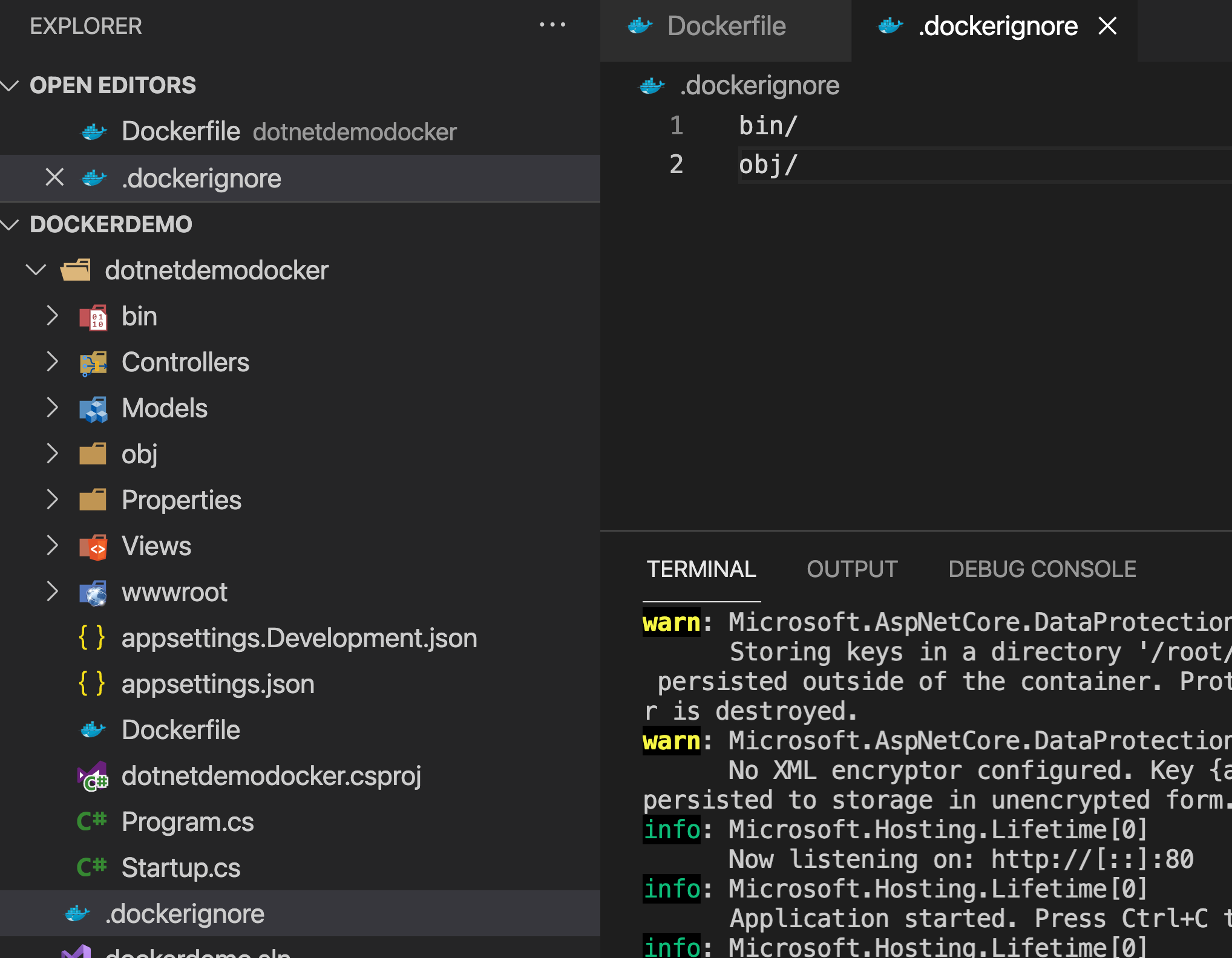Collapse the OPEN EDITORS section
This screenshot has width=1232, height=958.
(x=9, y=85)
